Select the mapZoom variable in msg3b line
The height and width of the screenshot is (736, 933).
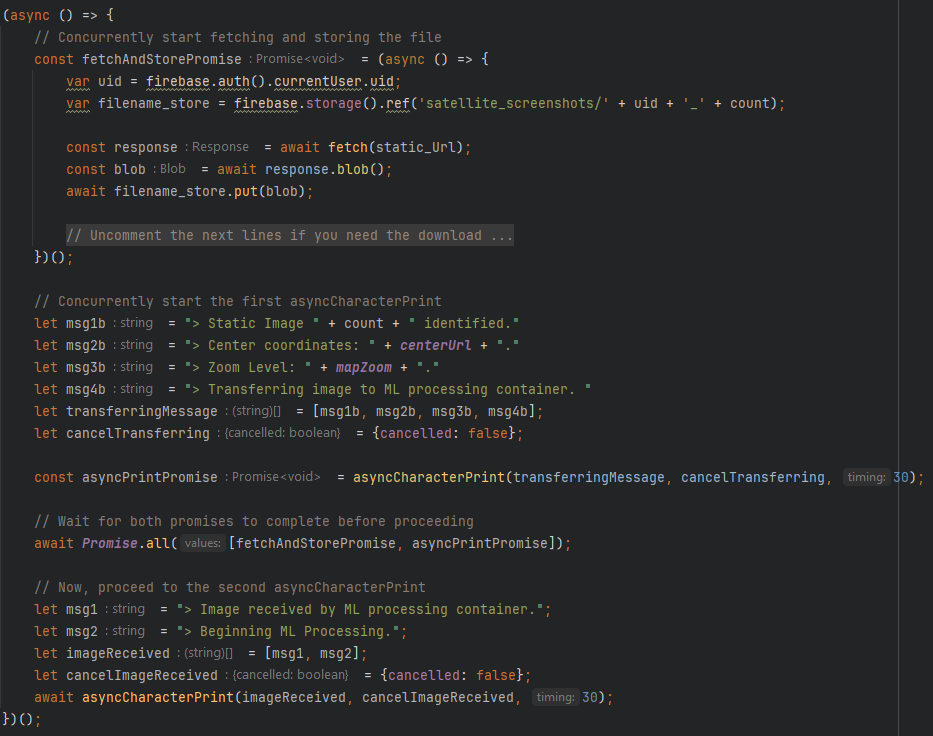pyautogui.click(x=363, y=367)
